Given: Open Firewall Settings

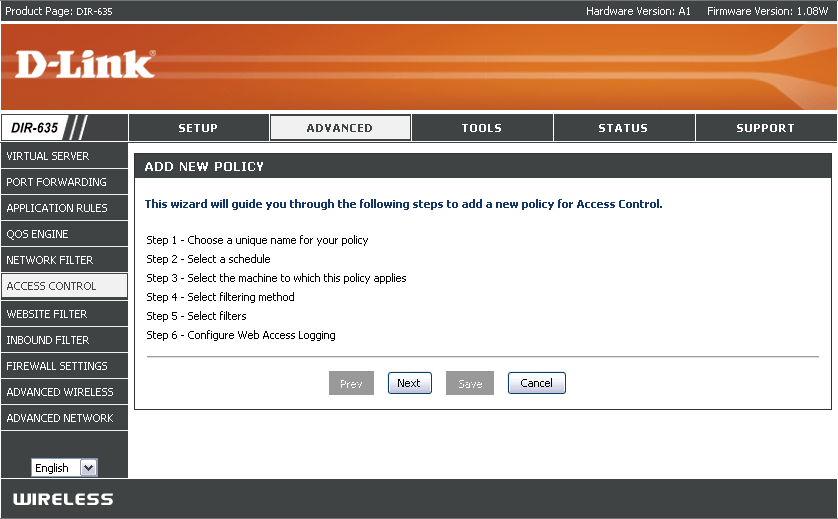Looking at the screenshot, I should pos(64,366).
